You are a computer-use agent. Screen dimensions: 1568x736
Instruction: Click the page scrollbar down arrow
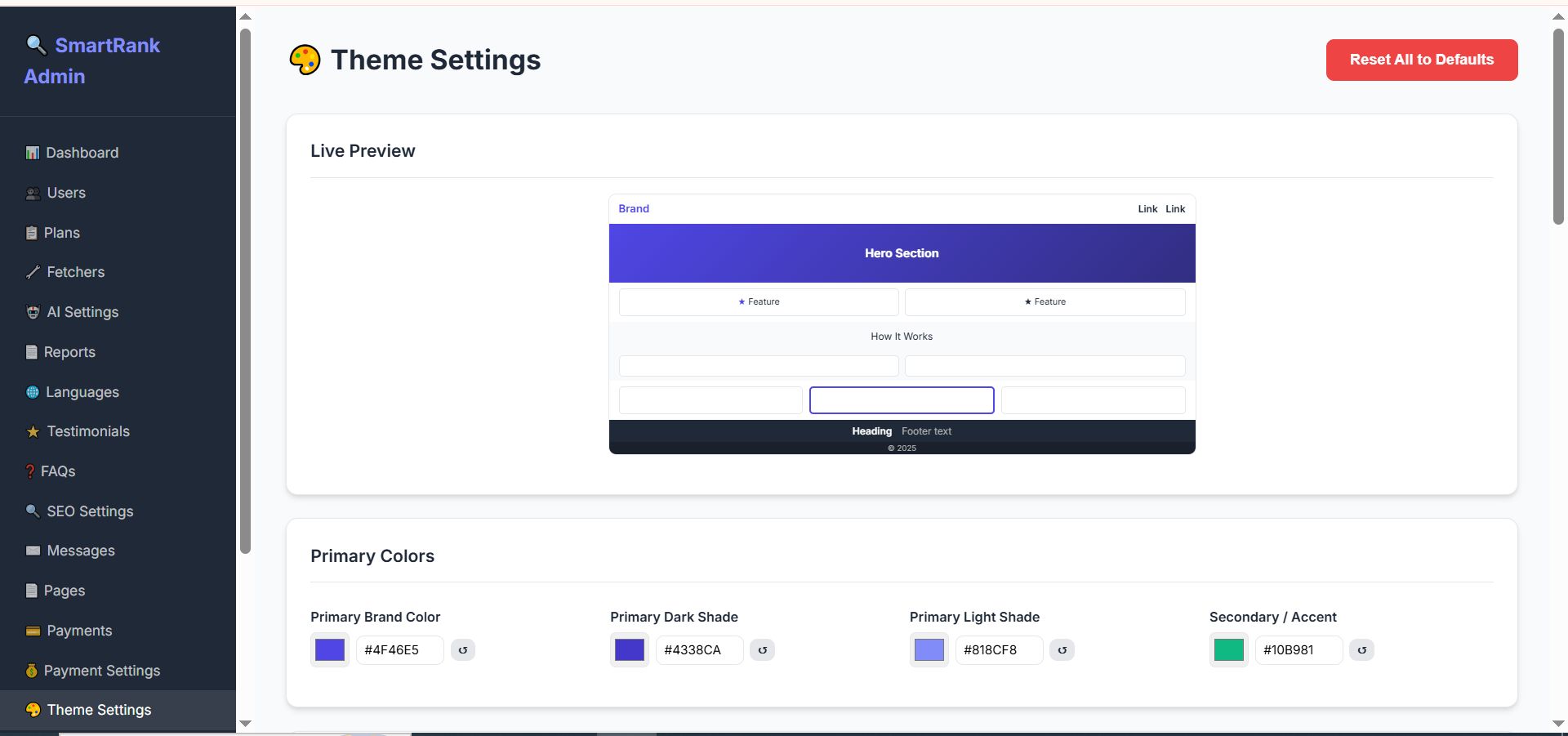coord(1558,724)
